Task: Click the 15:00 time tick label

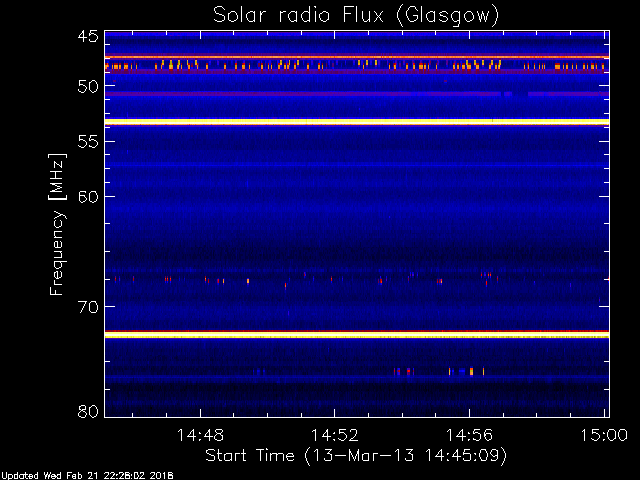Action: click(604, 436)
